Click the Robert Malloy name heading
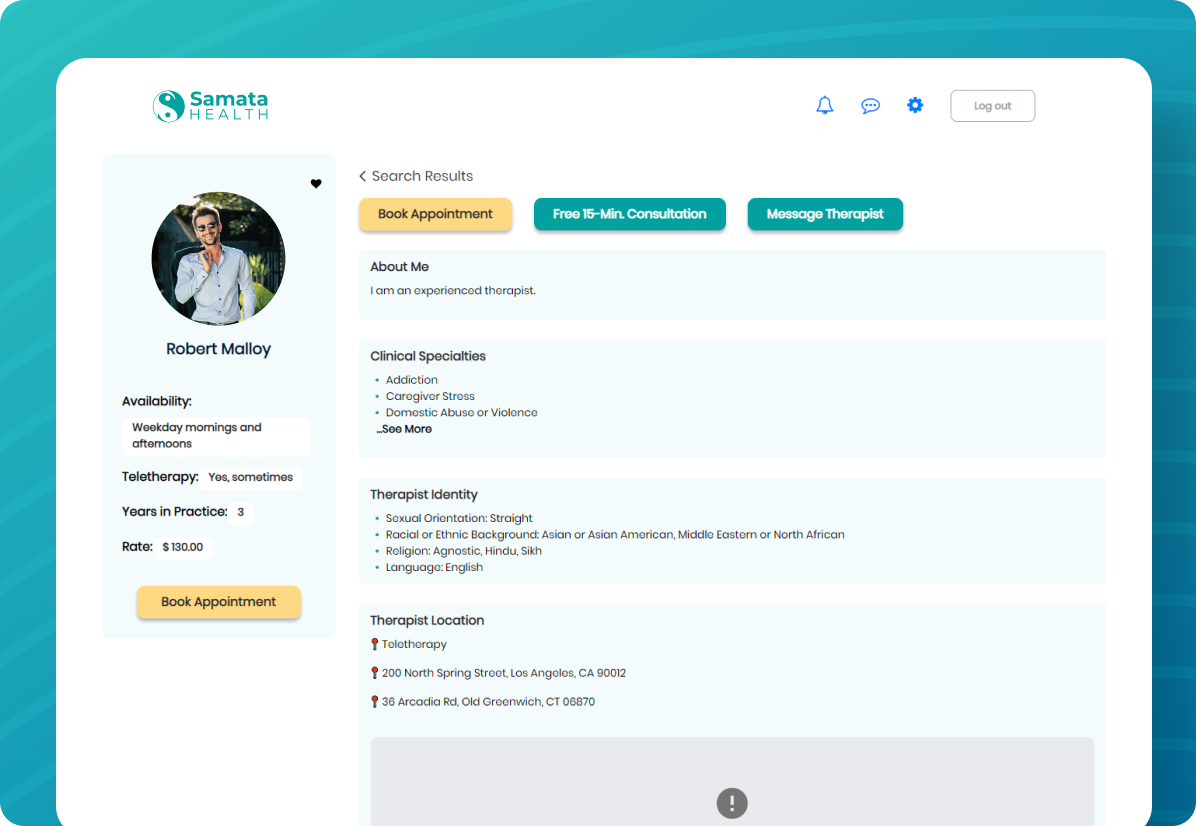This screenshot has width=1196, height=826. (218, 349)
